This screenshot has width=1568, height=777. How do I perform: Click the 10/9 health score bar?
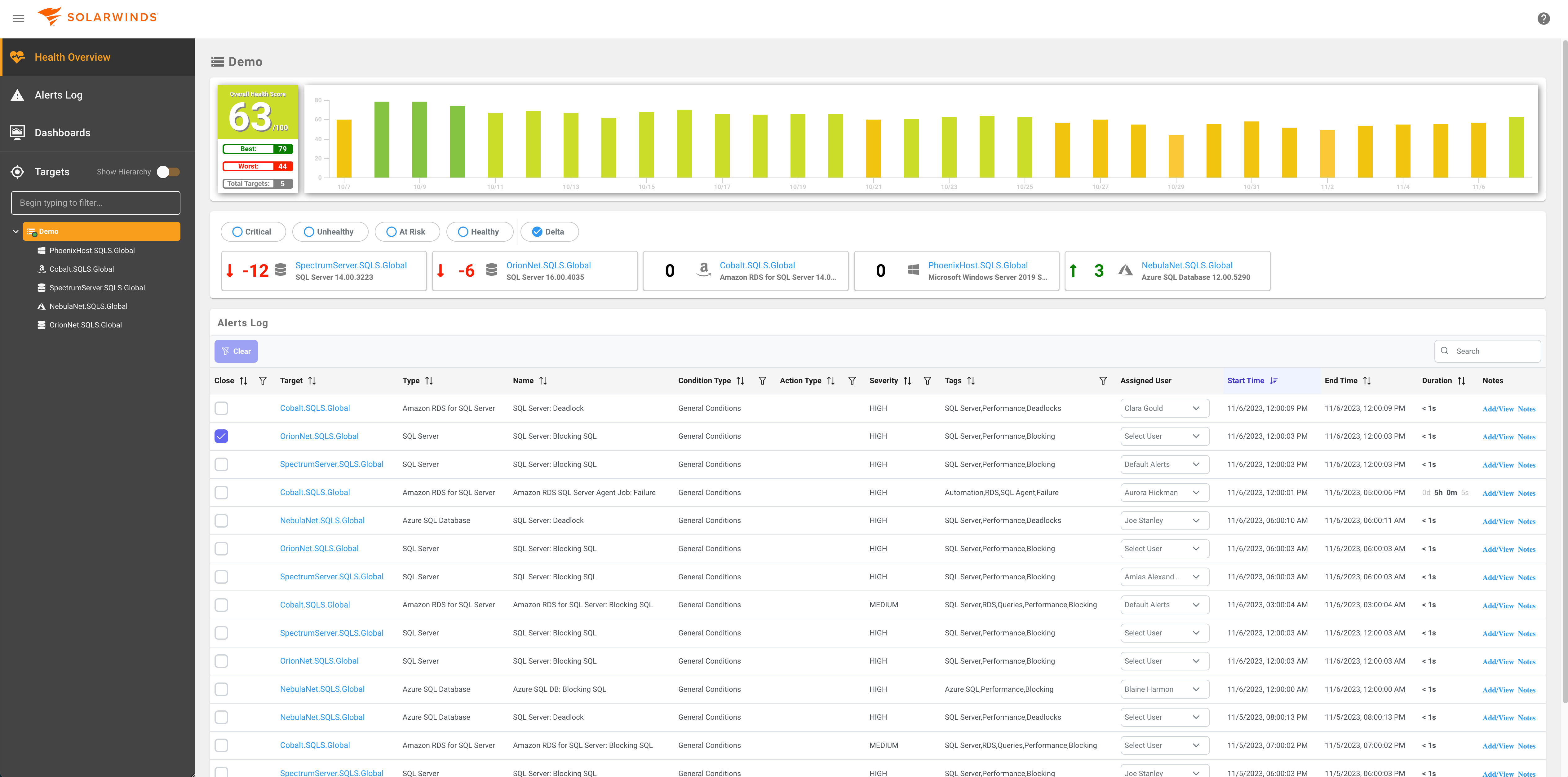click(x=419, y=139)
